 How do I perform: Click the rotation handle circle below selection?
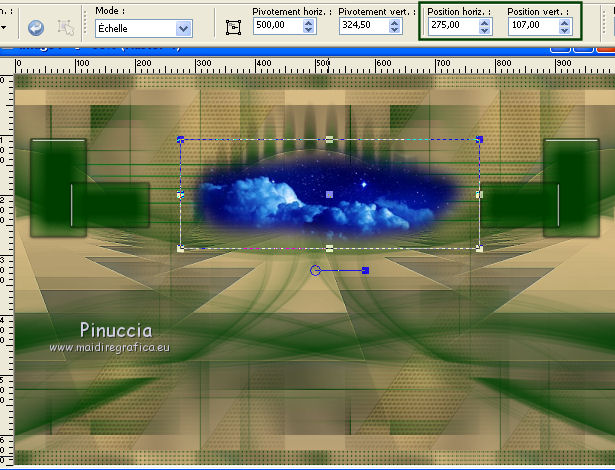tap(315, 270)
